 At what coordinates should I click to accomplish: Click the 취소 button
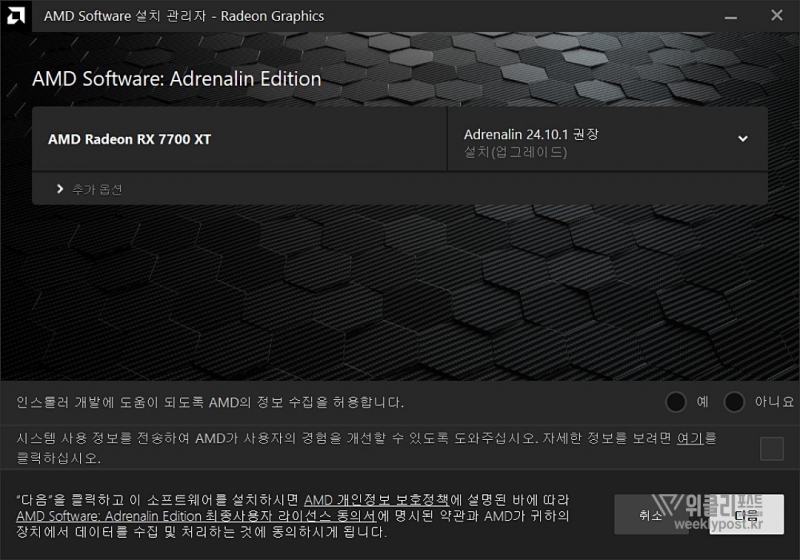coord(651,515)
